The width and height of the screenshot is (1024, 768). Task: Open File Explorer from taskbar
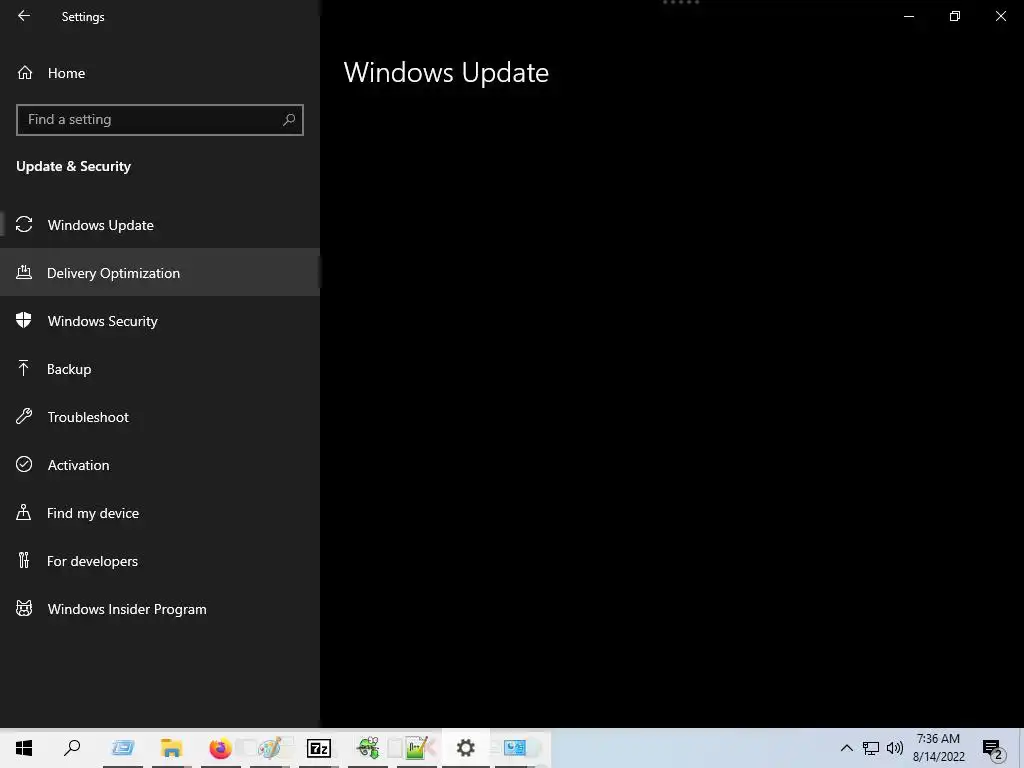click(x=172, y=748)
